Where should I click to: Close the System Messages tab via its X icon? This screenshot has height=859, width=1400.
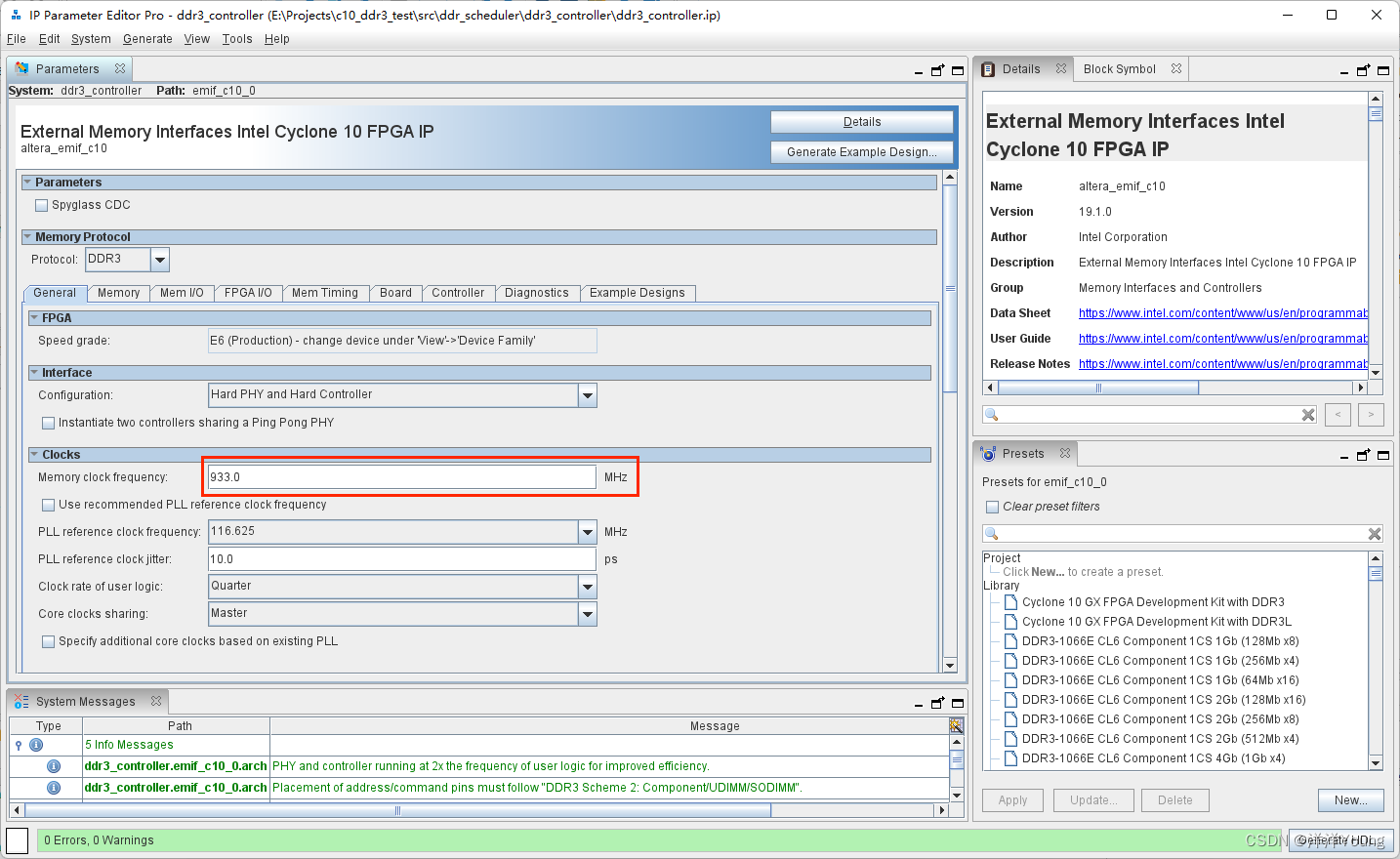coord(156,702)
